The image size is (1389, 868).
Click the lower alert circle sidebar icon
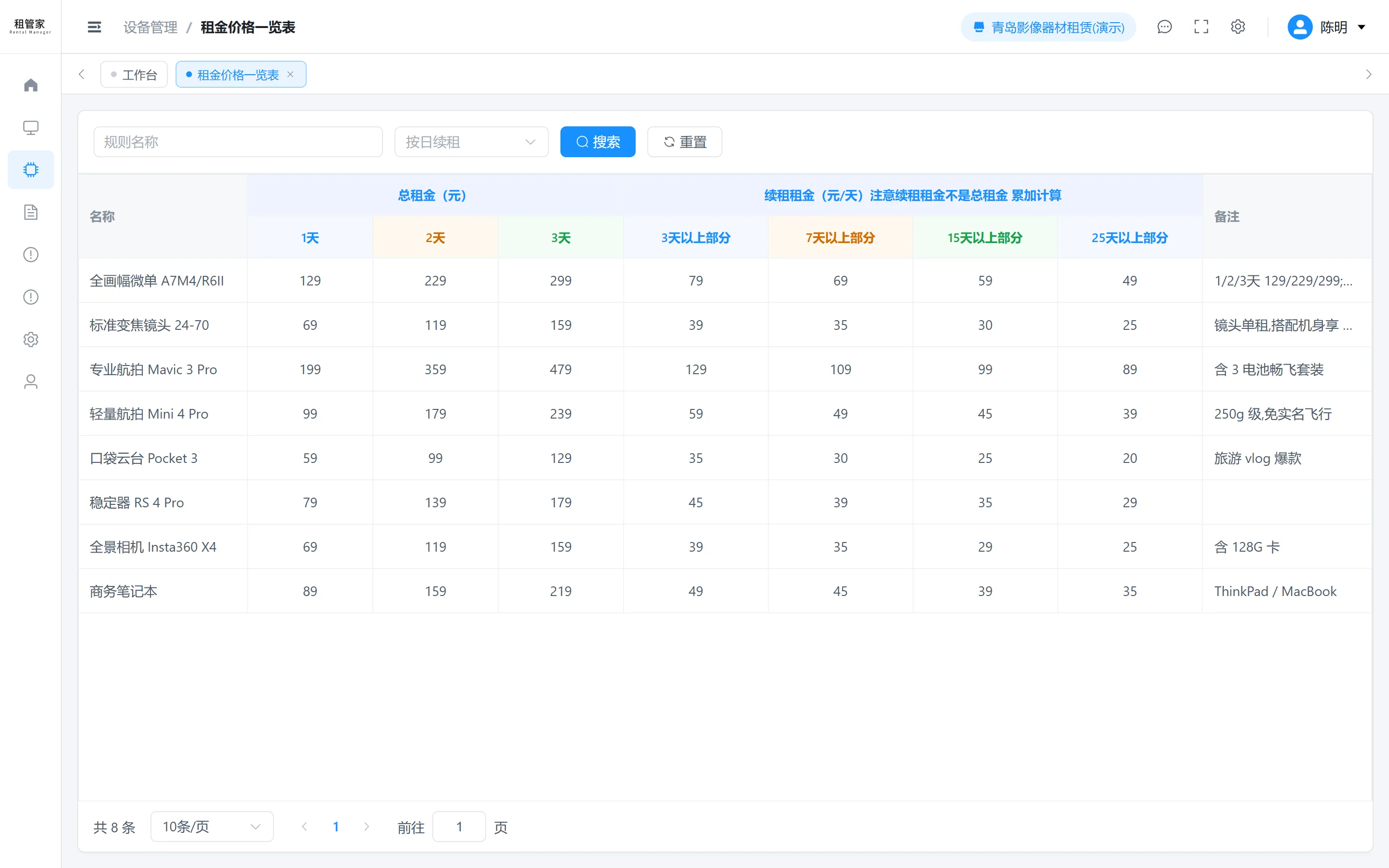[30, 297]
